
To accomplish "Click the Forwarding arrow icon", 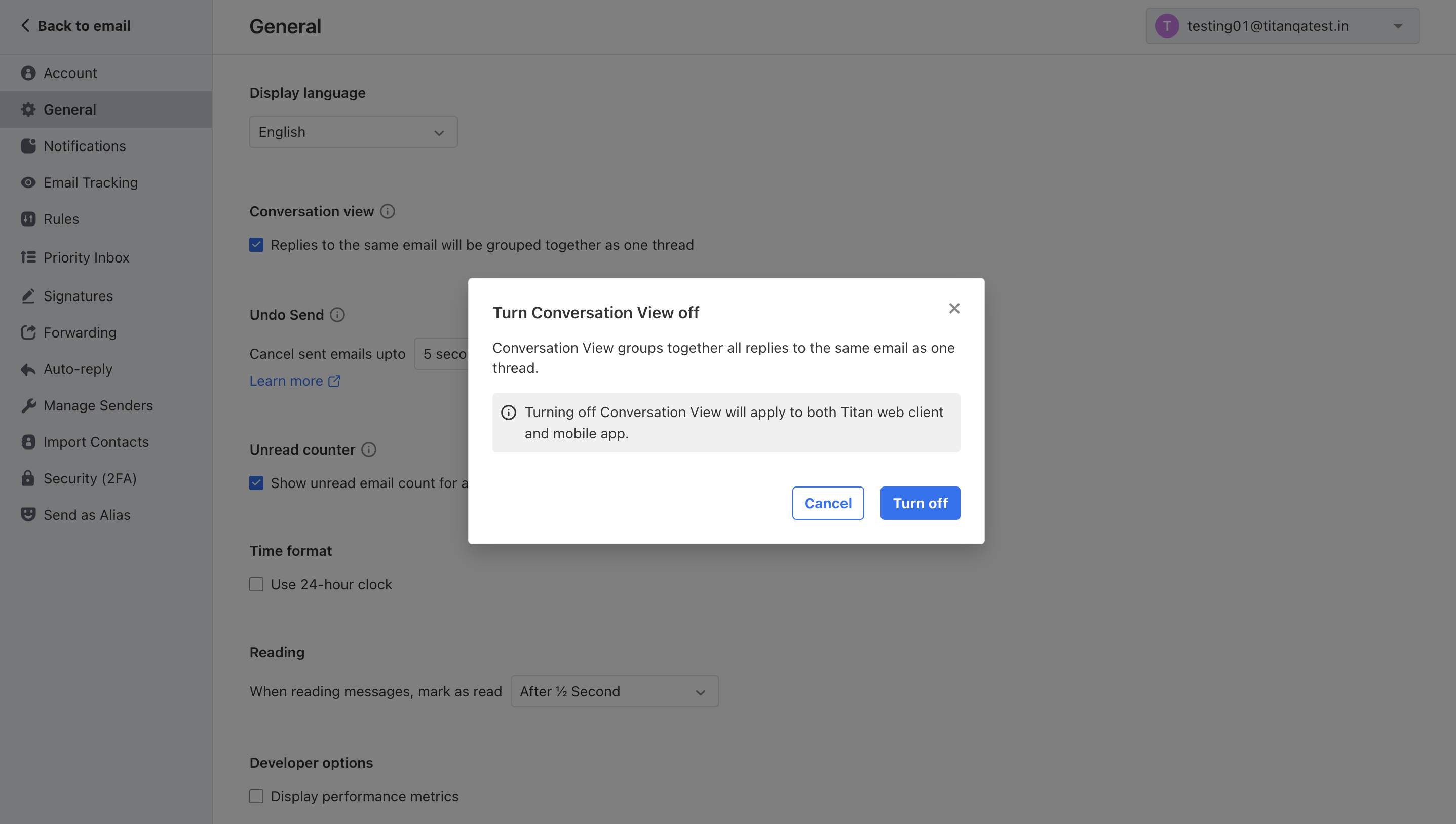I will 28,332.
